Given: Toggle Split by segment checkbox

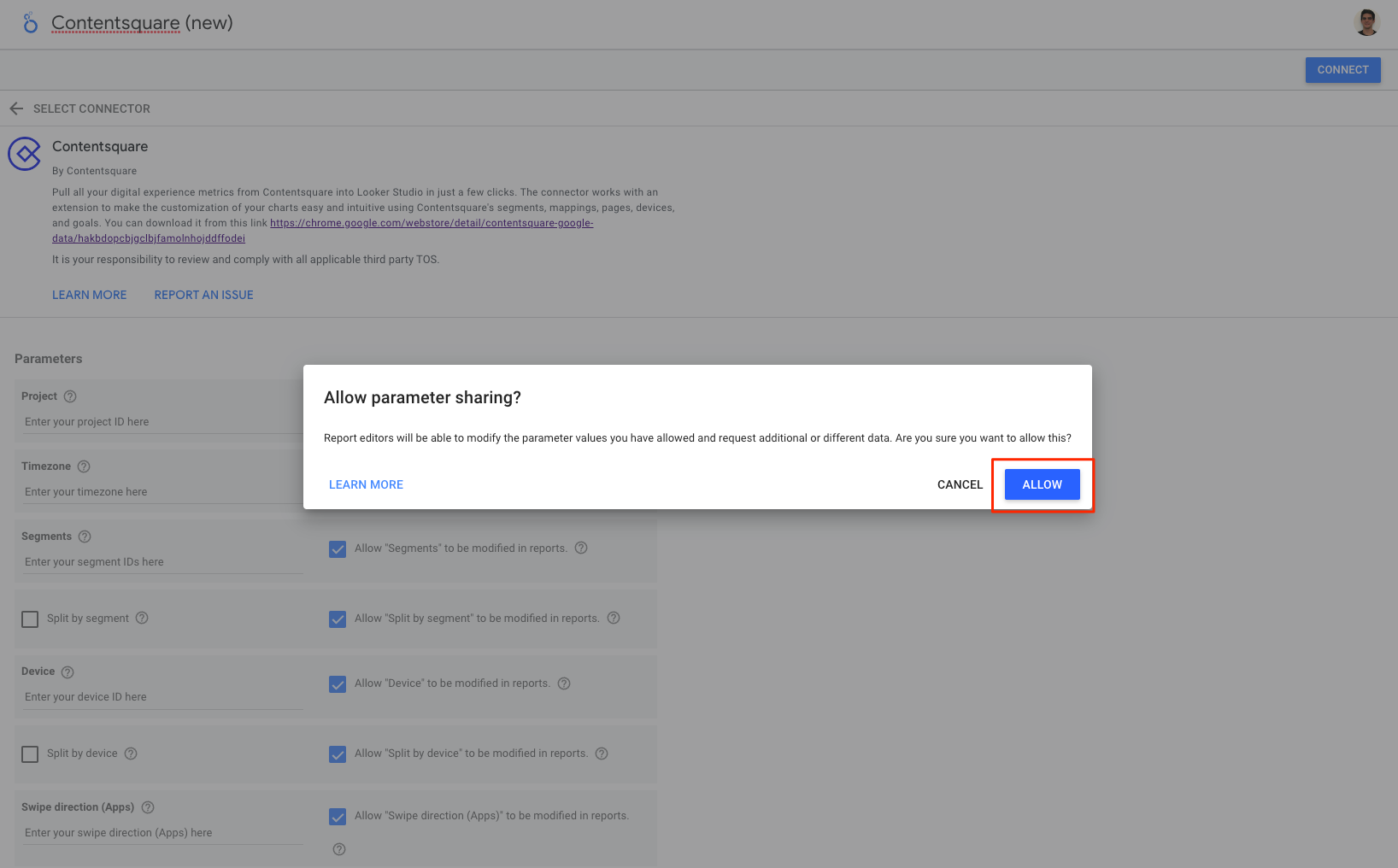Looking at the screenshot, I should tap(30, 619).
